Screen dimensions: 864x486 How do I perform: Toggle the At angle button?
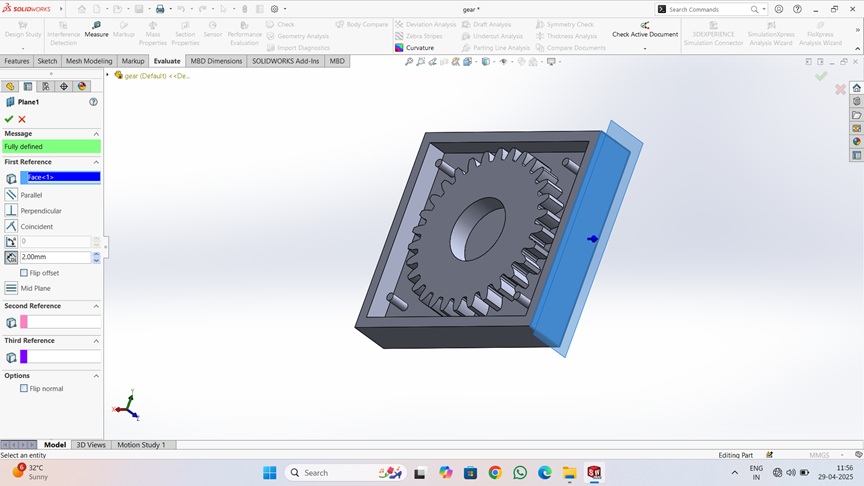(x=11, y=241)
